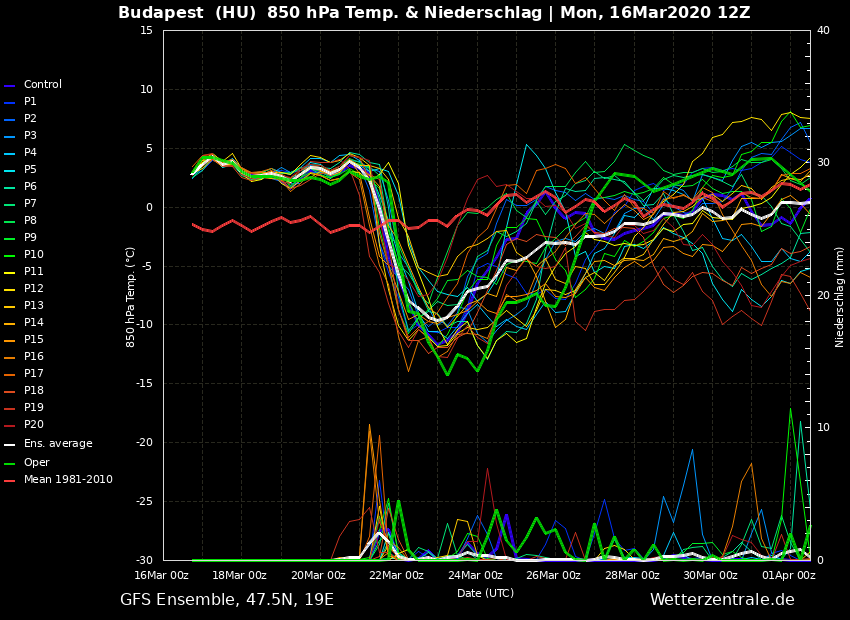The image size is (850, 620).
Task: Select the 01Apr 00z date tick
Action: 788,575
